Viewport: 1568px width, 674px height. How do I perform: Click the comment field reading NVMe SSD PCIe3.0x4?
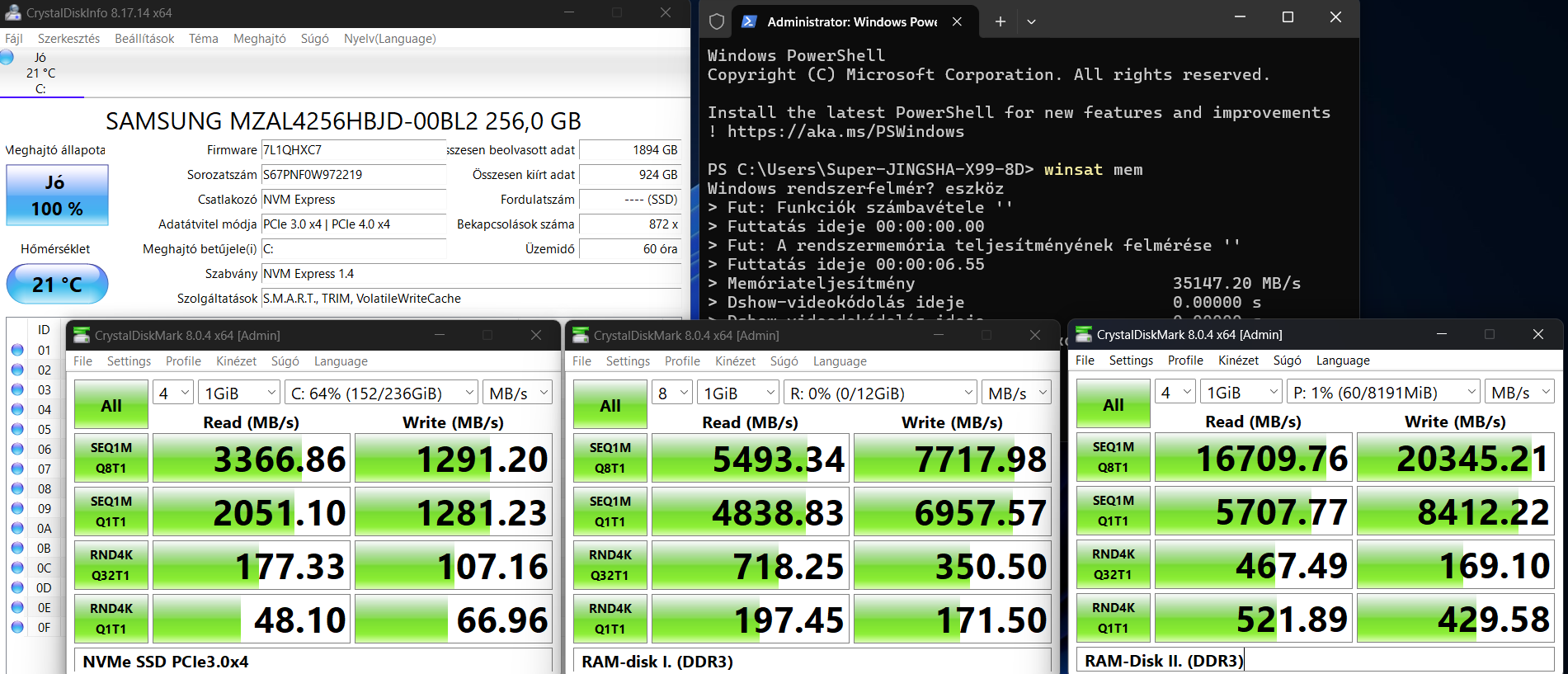point(313,662)
